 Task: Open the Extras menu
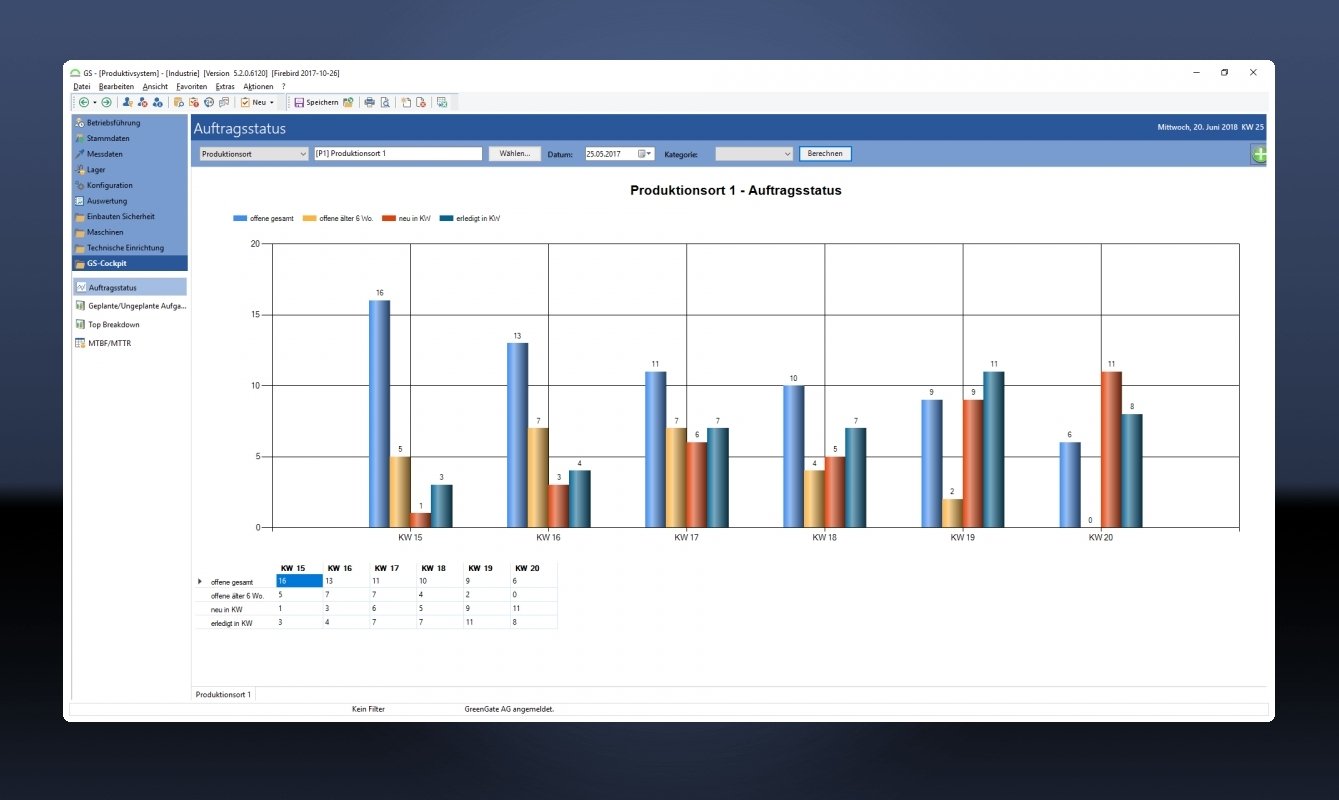click(x=225, y=87)
